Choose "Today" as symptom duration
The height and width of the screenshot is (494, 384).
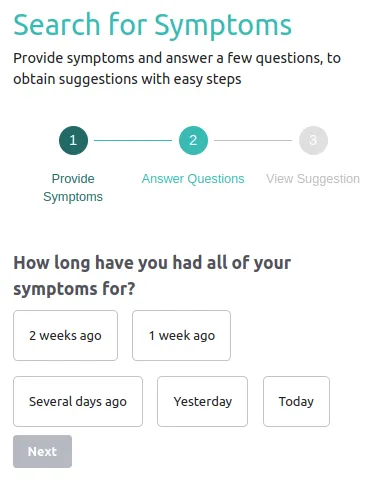click(x=296, y=401)
